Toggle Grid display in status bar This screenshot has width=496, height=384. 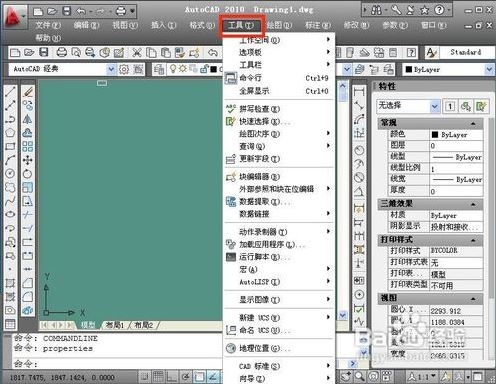pos(158,377)
